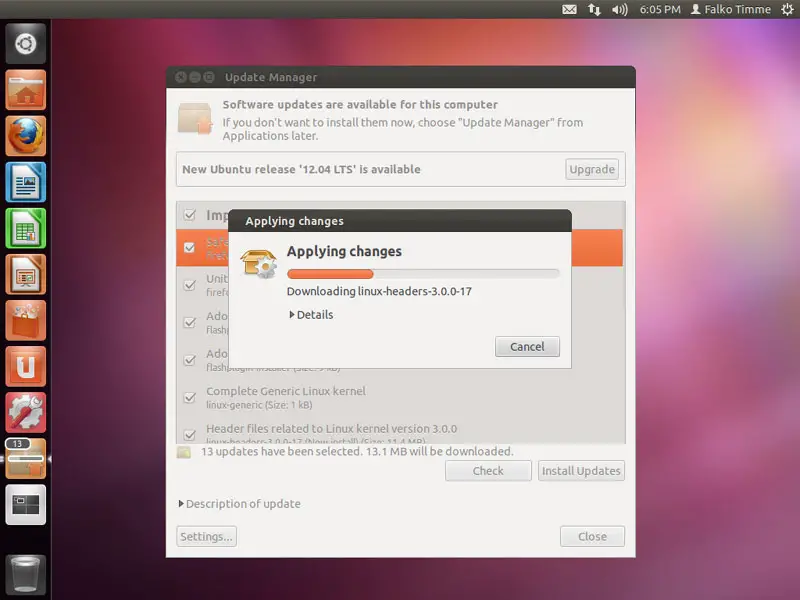This screenshot has height=600, width=800.
Task: Open the sound volume indicator
Action: pos(619,9)
